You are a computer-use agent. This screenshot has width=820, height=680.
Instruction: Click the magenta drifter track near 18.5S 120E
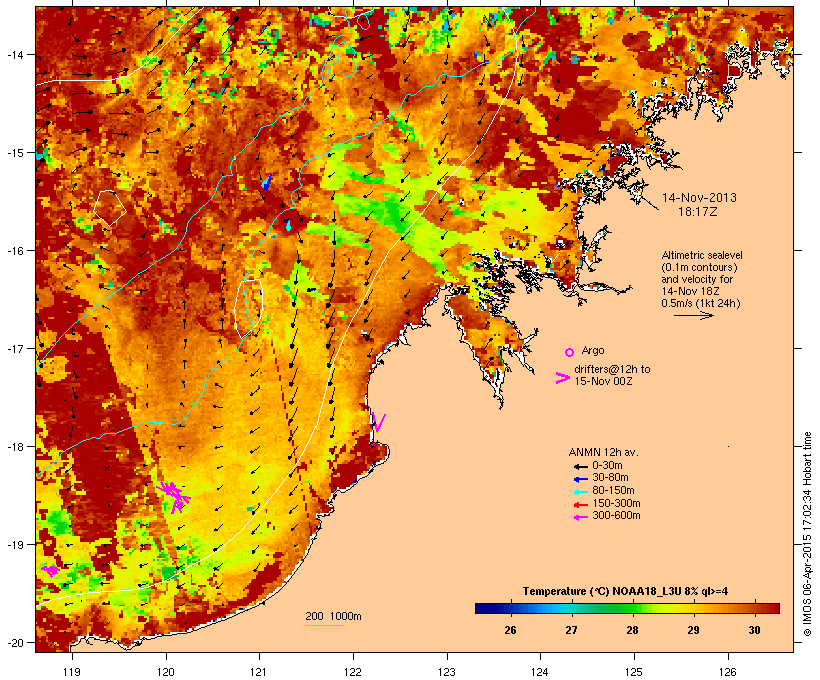pos(174,496)
